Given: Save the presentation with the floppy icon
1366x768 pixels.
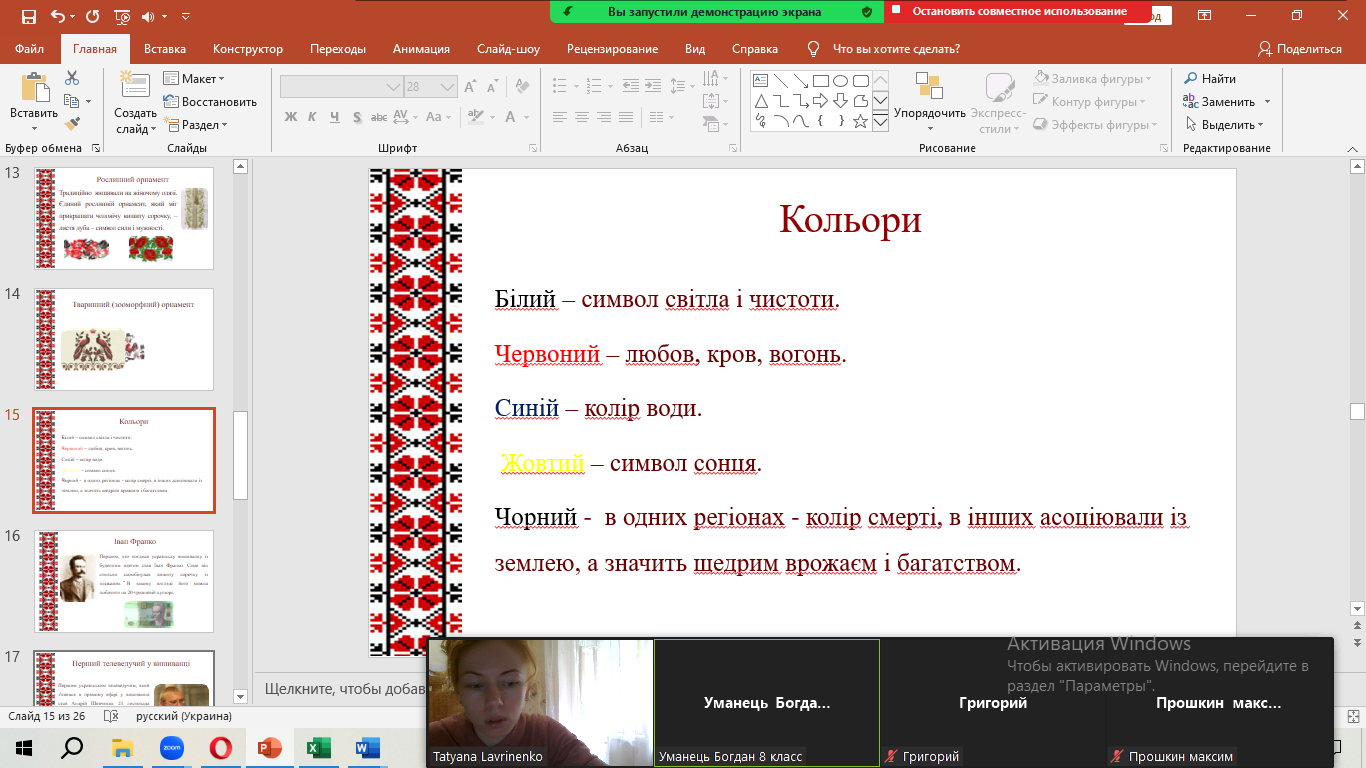Looking at the screenshot, I should pos(28,16).
